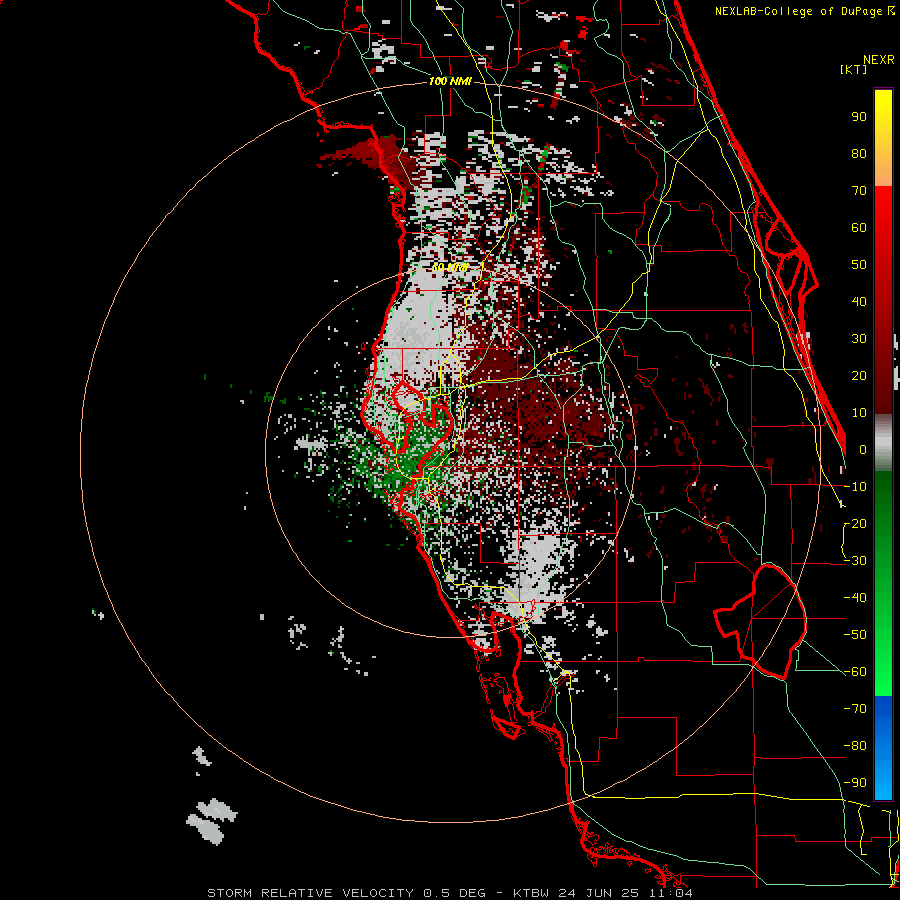Click the -70 value on the velocity scale
This screenshot has height=900, width=900.
click(x=855, y=709)
